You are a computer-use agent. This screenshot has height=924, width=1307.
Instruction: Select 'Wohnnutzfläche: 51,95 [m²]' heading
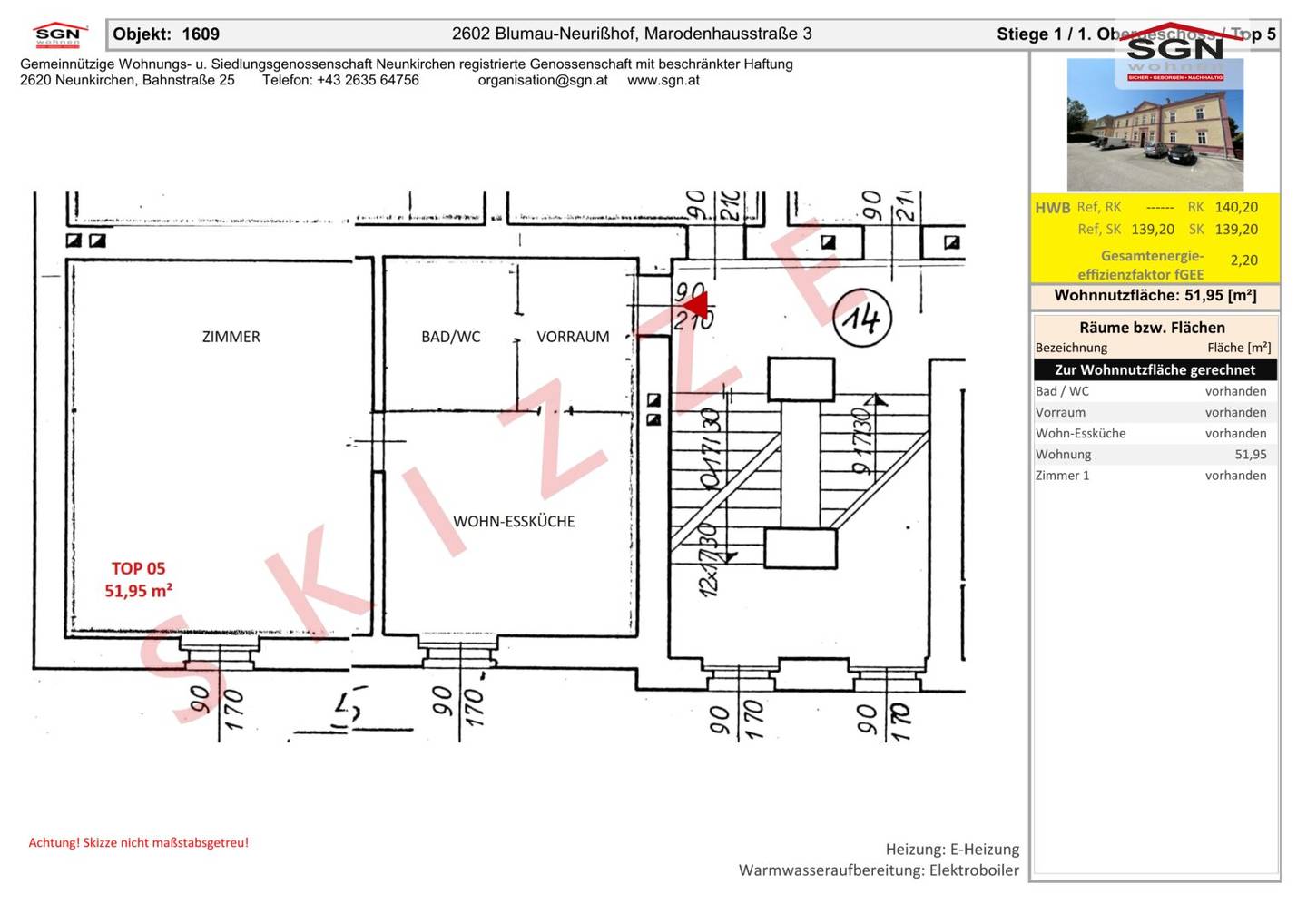point(1155,296)
